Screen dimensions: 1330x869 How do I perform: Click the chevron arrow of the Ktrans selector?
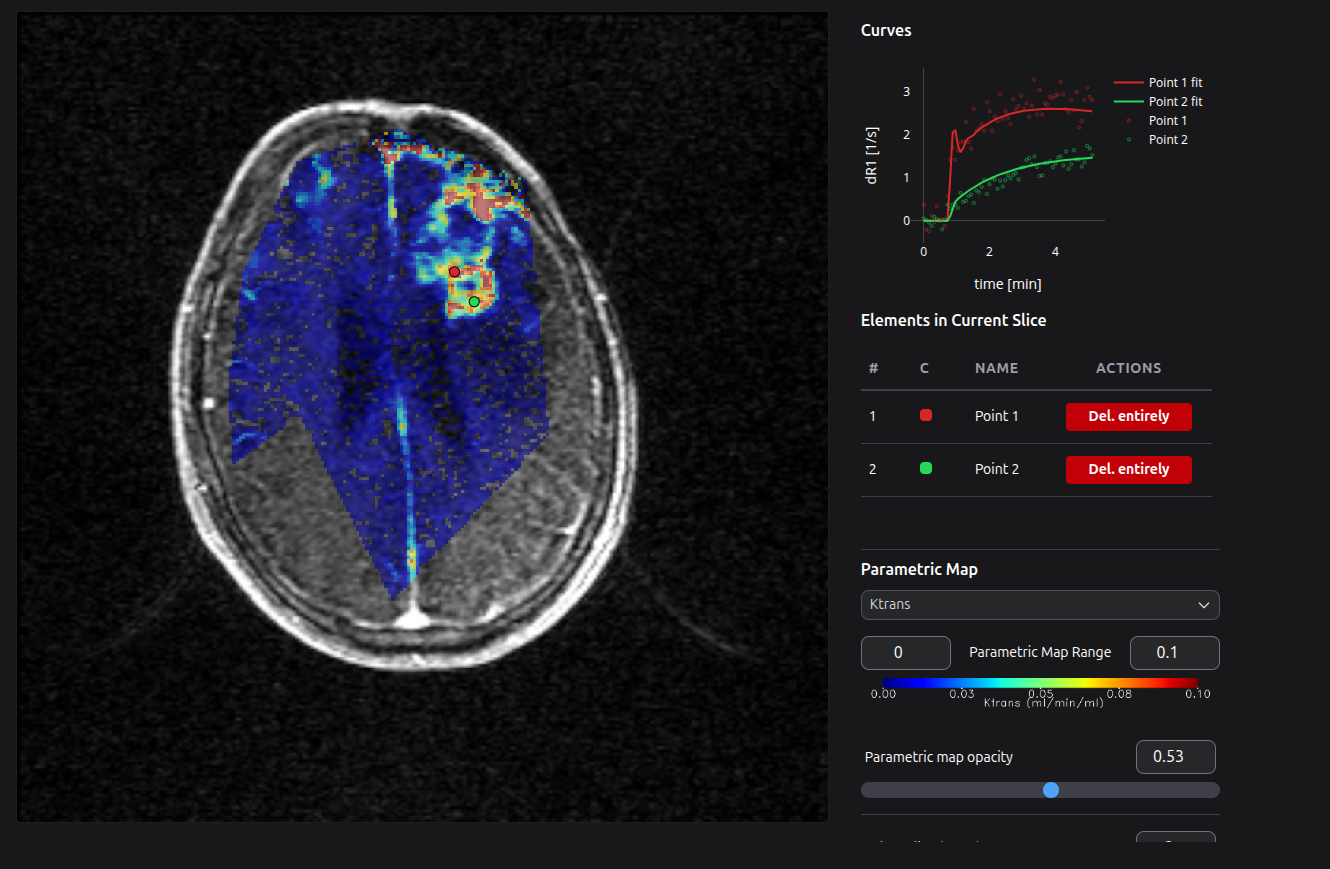[x=1203, y=605]
